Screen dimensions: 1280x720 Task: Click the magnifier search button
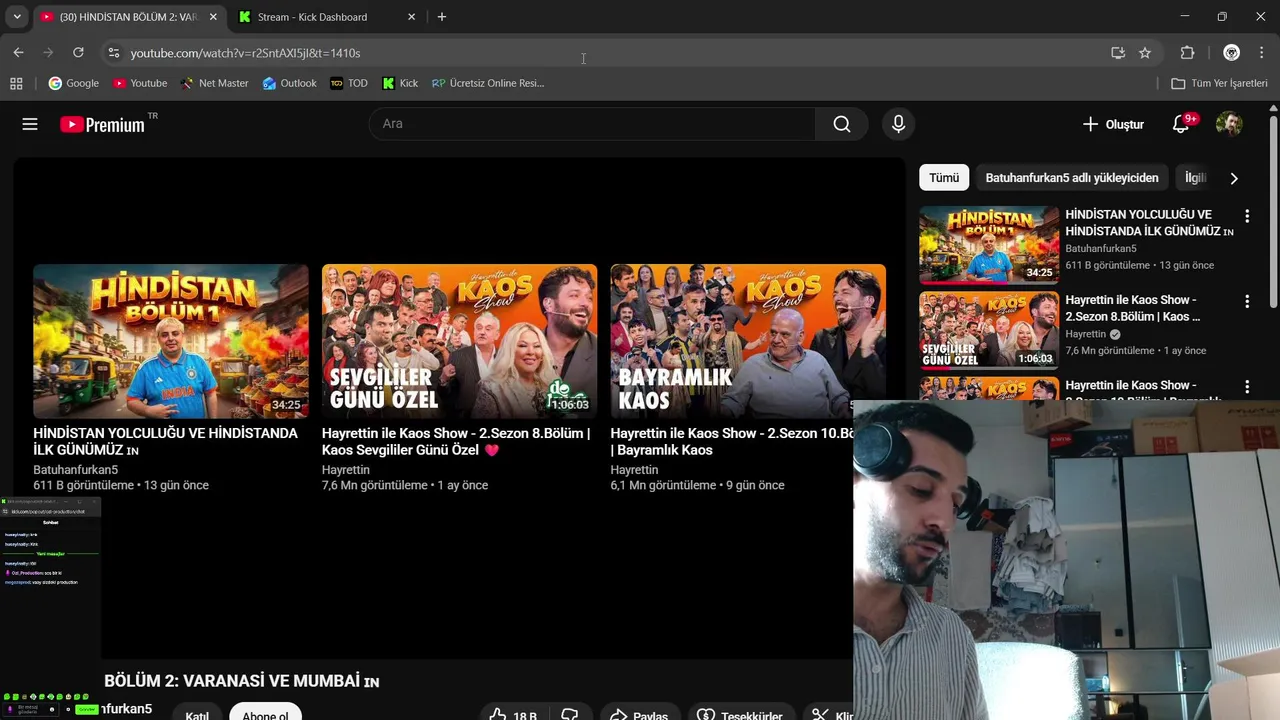tap(842, 124)
